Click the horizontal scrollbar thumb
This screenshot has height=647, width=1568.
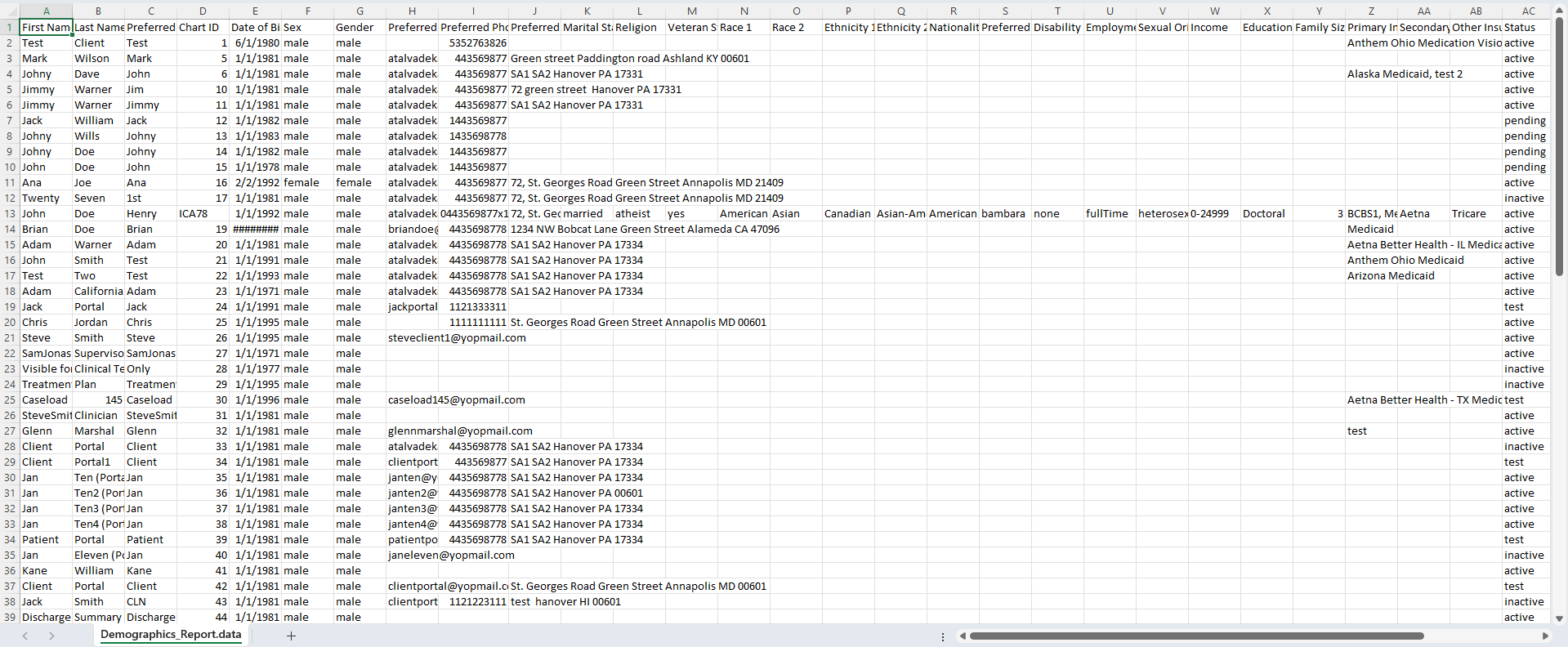(1196, 636)
